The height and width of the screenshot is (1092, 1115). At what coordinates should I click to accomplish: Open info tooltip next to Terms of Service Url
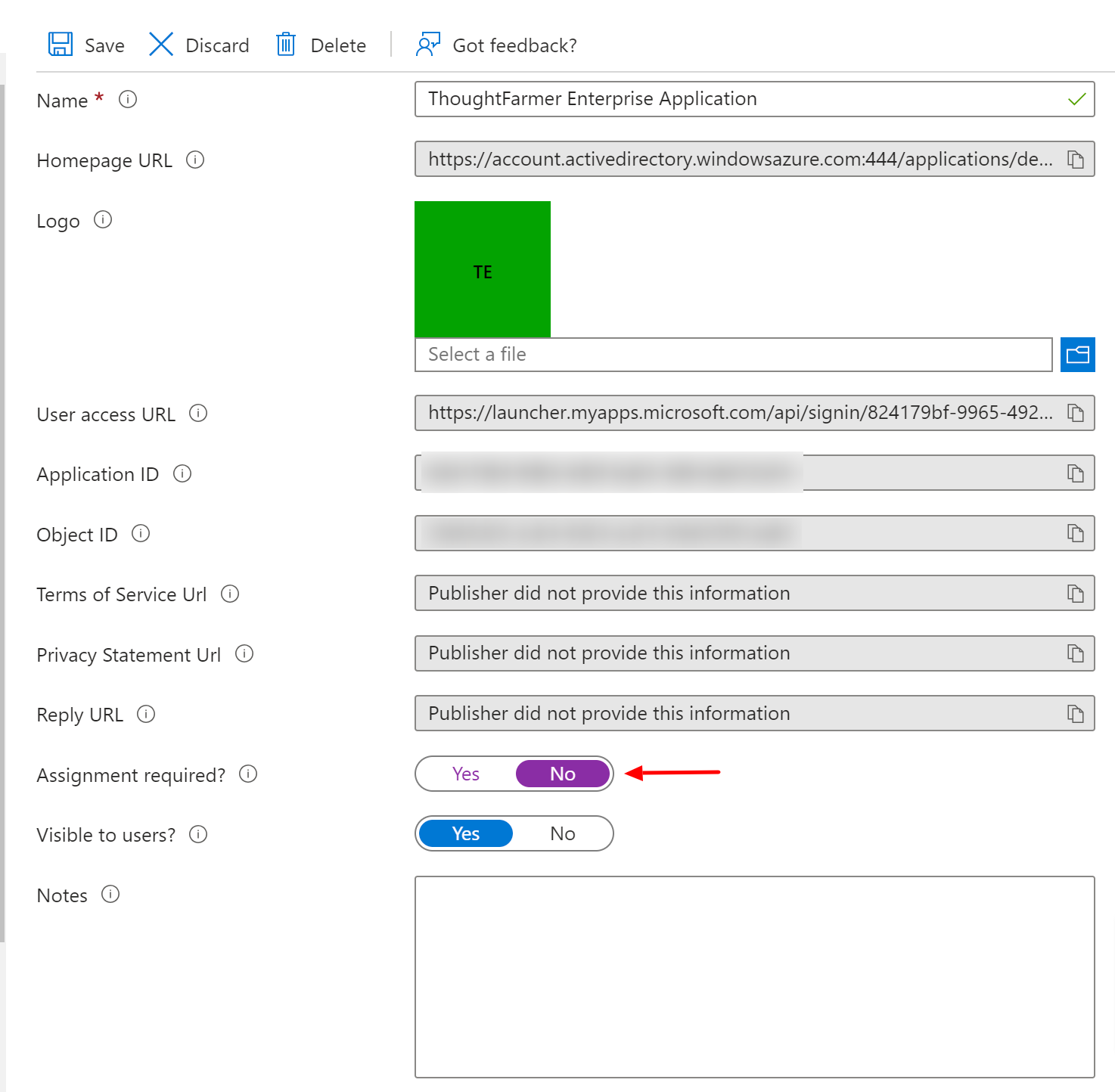230,594
